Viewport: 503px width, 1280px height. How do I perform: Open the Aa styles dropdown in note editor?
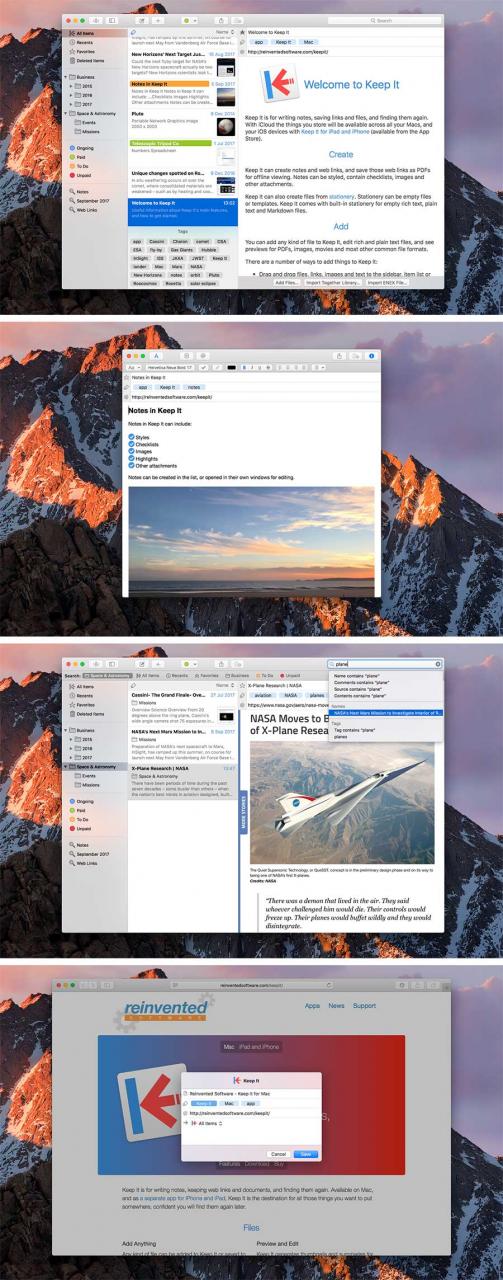point(133,368)
